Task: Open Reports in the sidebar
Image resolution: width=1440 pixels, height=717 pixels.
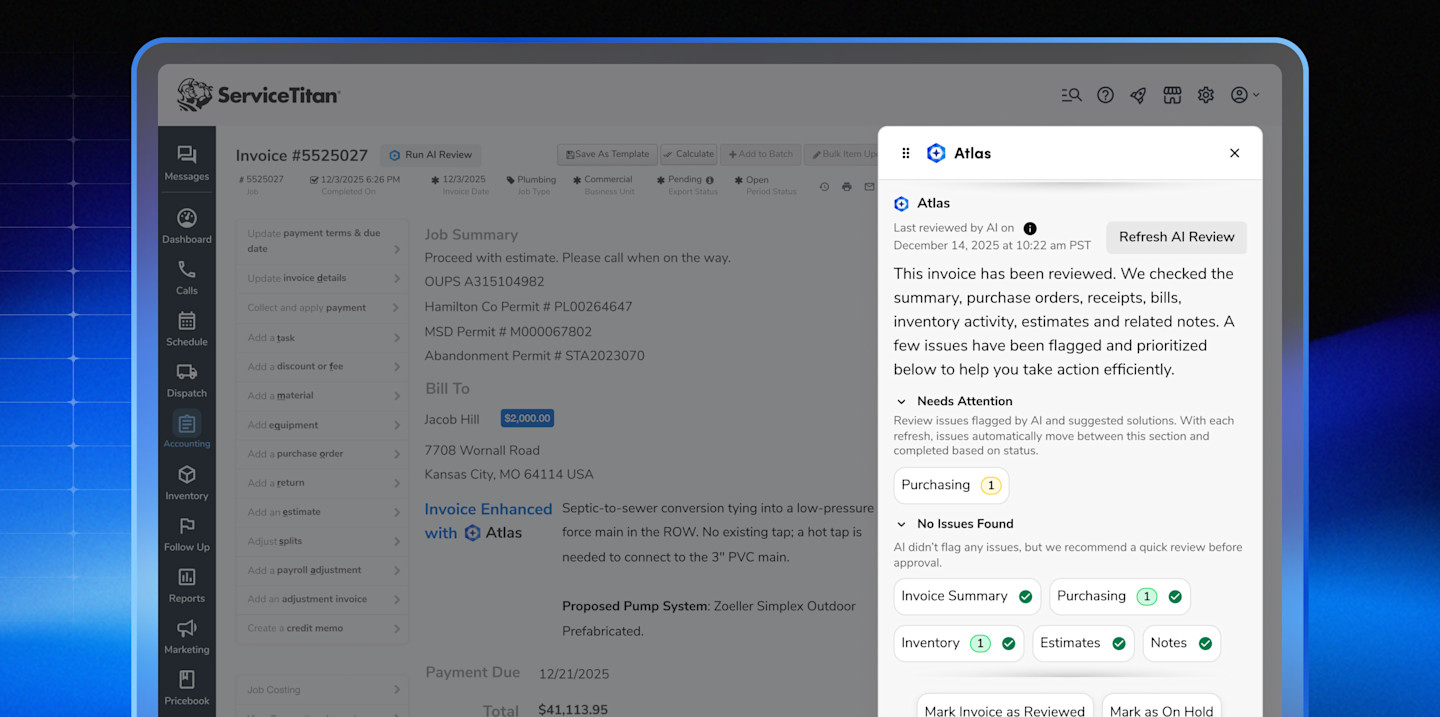Action: click(x=187, y=585)
